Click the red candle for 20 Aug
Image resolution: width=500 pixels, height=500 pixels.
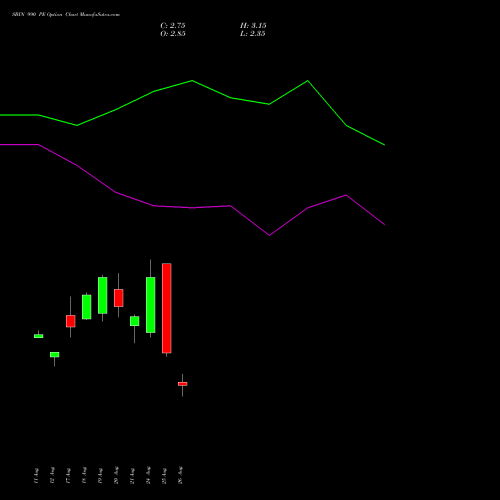click(x=119, y=298)
